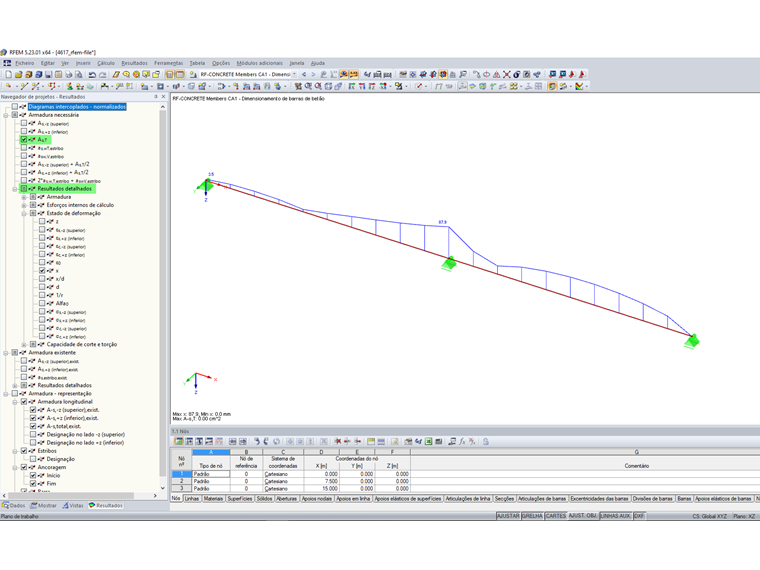Check the As,+z (inferior) checkbox

[24, 131]
